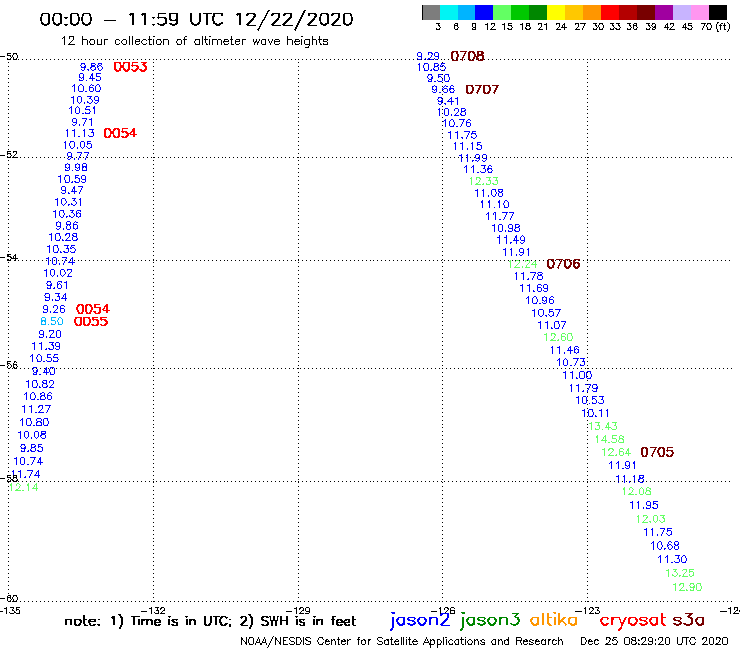Select the 13.43 wave height value

(x=603, y=426)
